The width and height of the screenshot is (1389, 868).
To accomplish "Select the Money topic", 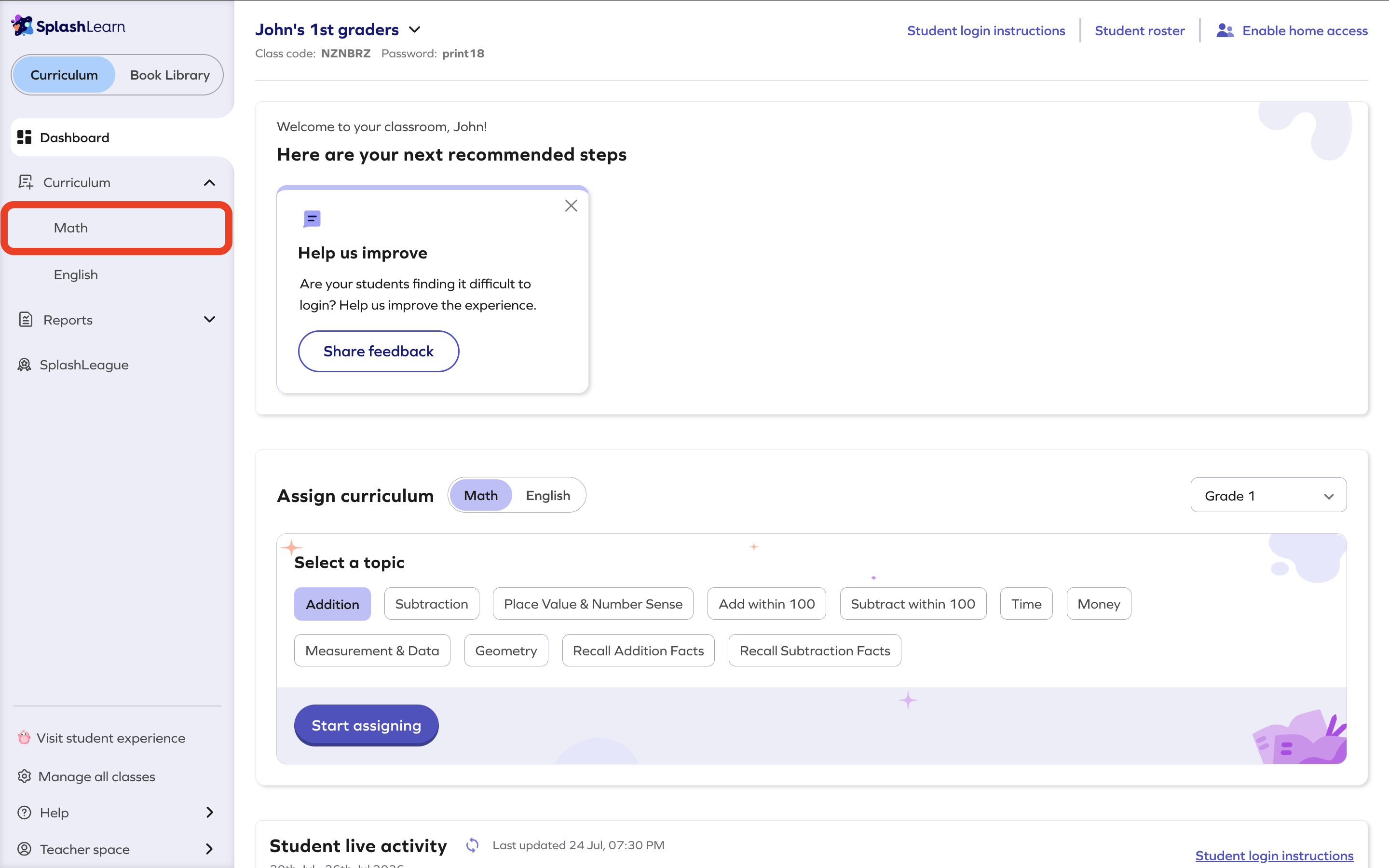I will coord(1099,604).
